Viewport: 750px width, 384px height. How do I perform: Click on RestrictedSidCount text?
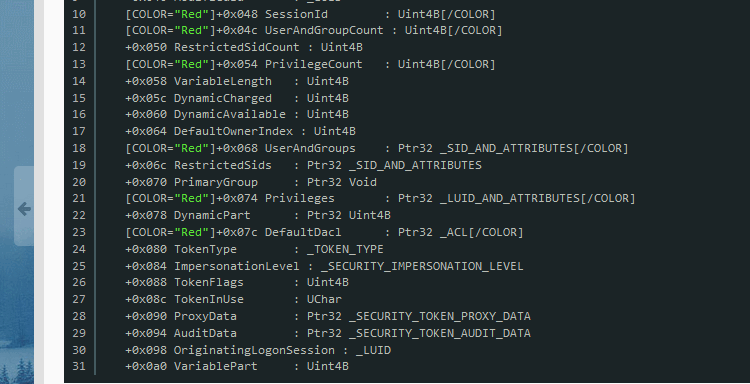[x=236, y=47]
